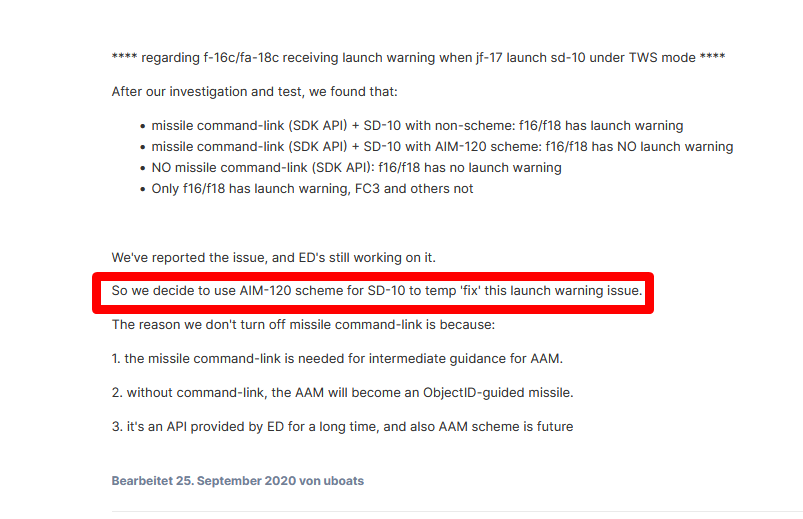Click the bullet about SD-10 with non-scheme

click(x=417, y=126)
